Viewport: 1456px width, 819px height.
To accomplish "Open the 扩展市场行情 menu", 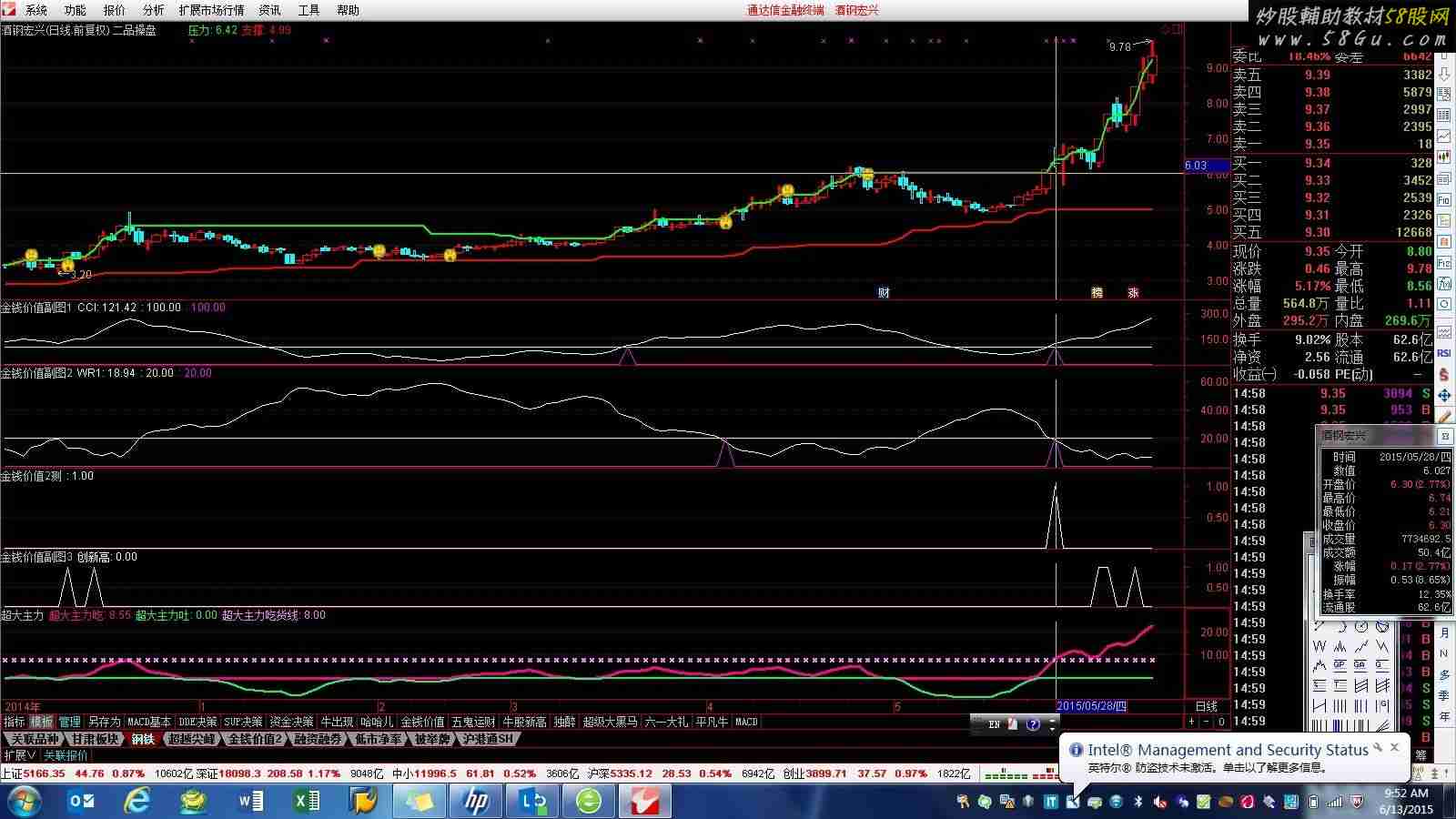I will tap(212, 10).
